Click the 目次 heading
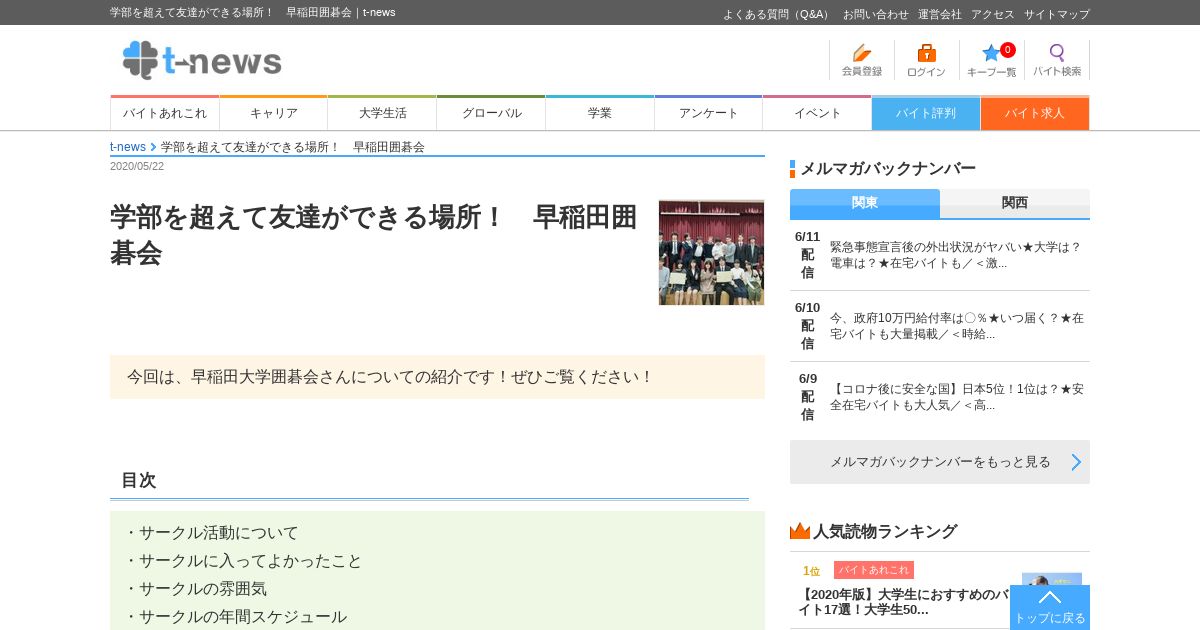This screenshot has height=630, width=1200. (139, 480)
